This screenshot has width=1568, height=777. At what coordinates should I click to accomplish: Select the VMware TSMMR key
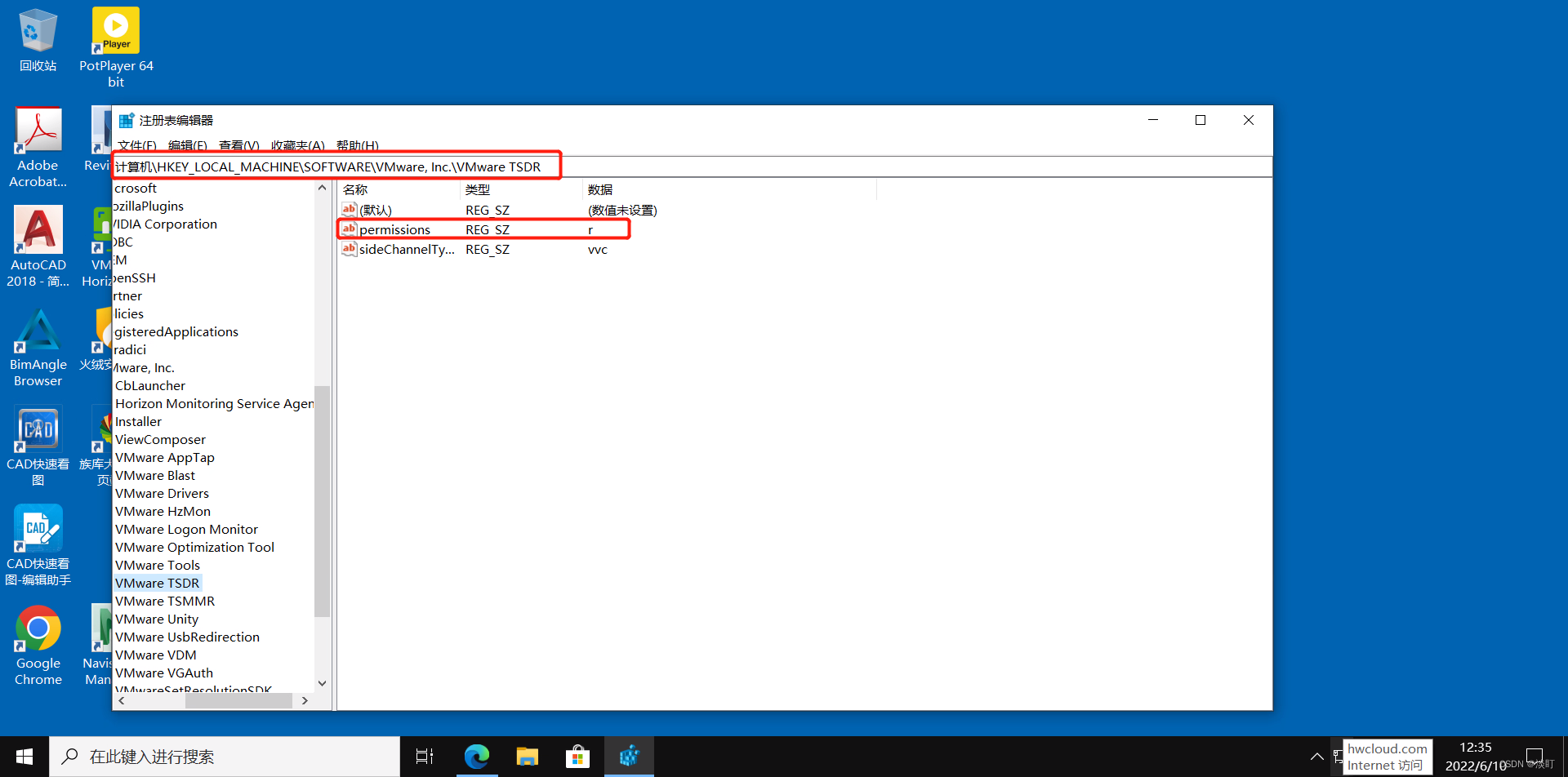pos(165,601)
